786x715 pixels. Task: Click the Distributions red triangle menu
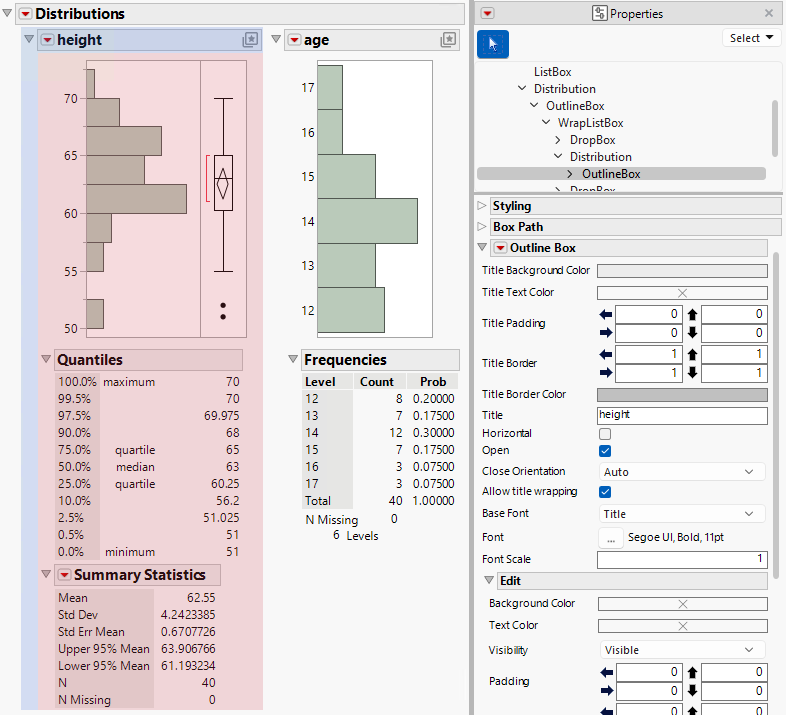pyautogui.click(x=25, y=14)
